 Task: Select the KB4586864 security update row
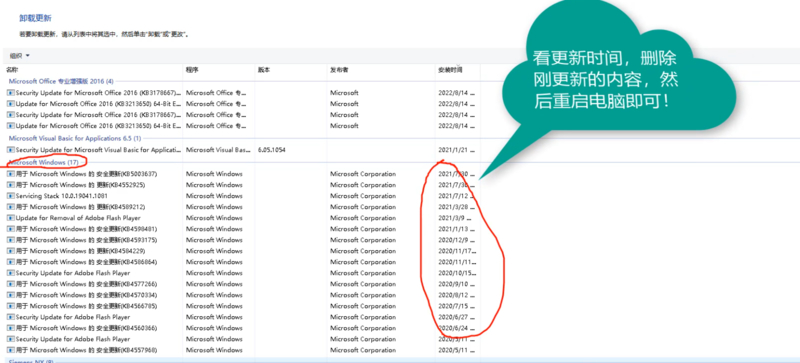(242, 262)
